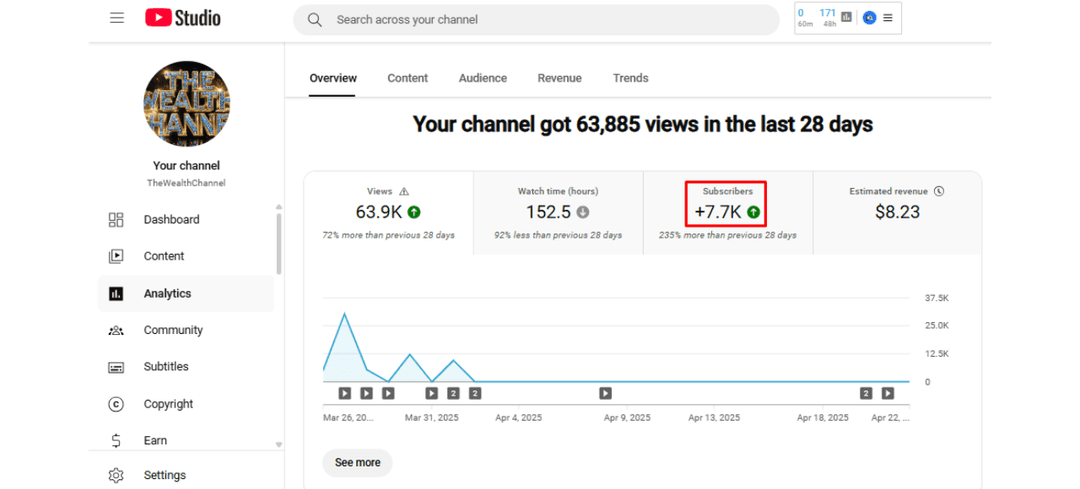Open the Community section in sidebar

tap(173, 330)
